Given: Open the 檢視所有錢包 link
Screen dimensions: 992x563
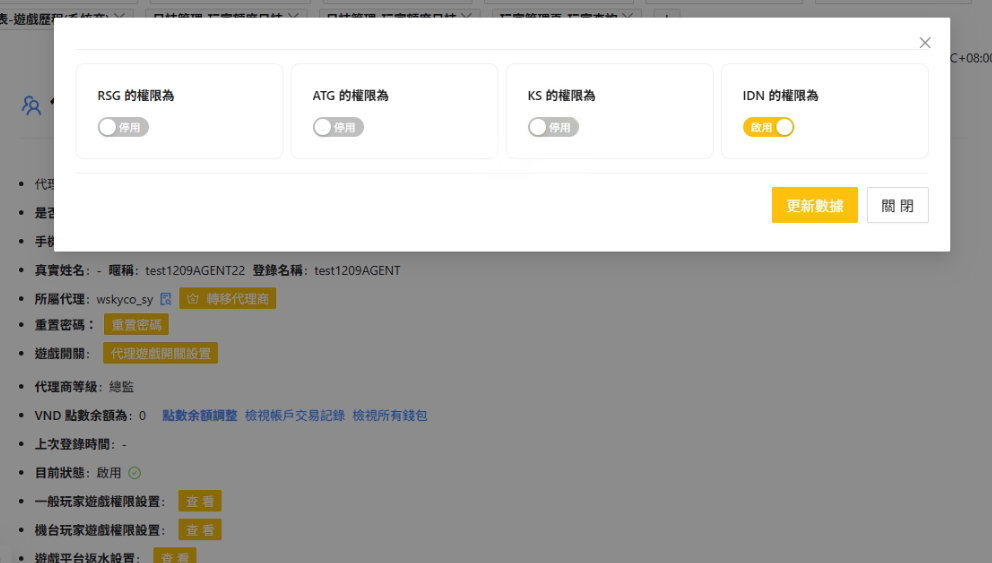Looking at the screenshot, I should pos(390,415).
